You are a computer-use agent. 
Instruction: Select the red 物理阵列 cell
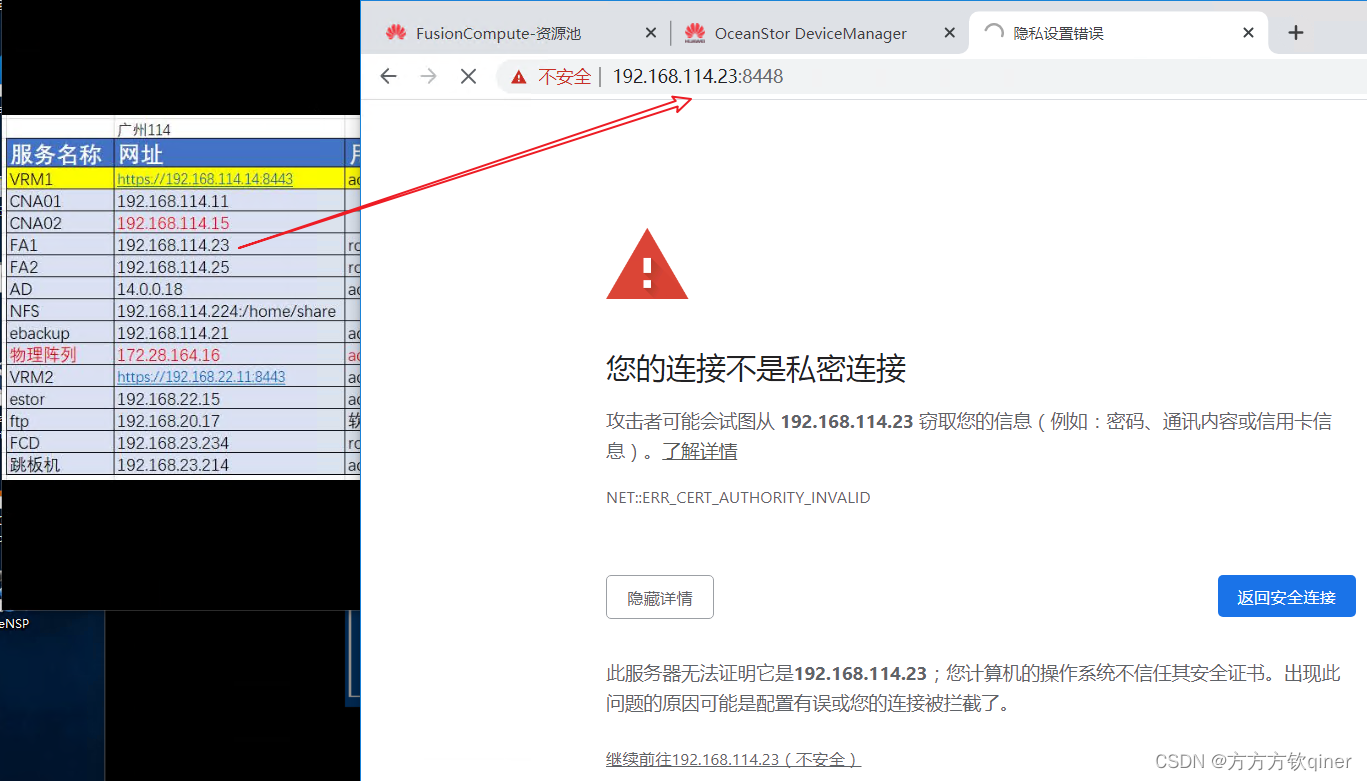(59, 355)
